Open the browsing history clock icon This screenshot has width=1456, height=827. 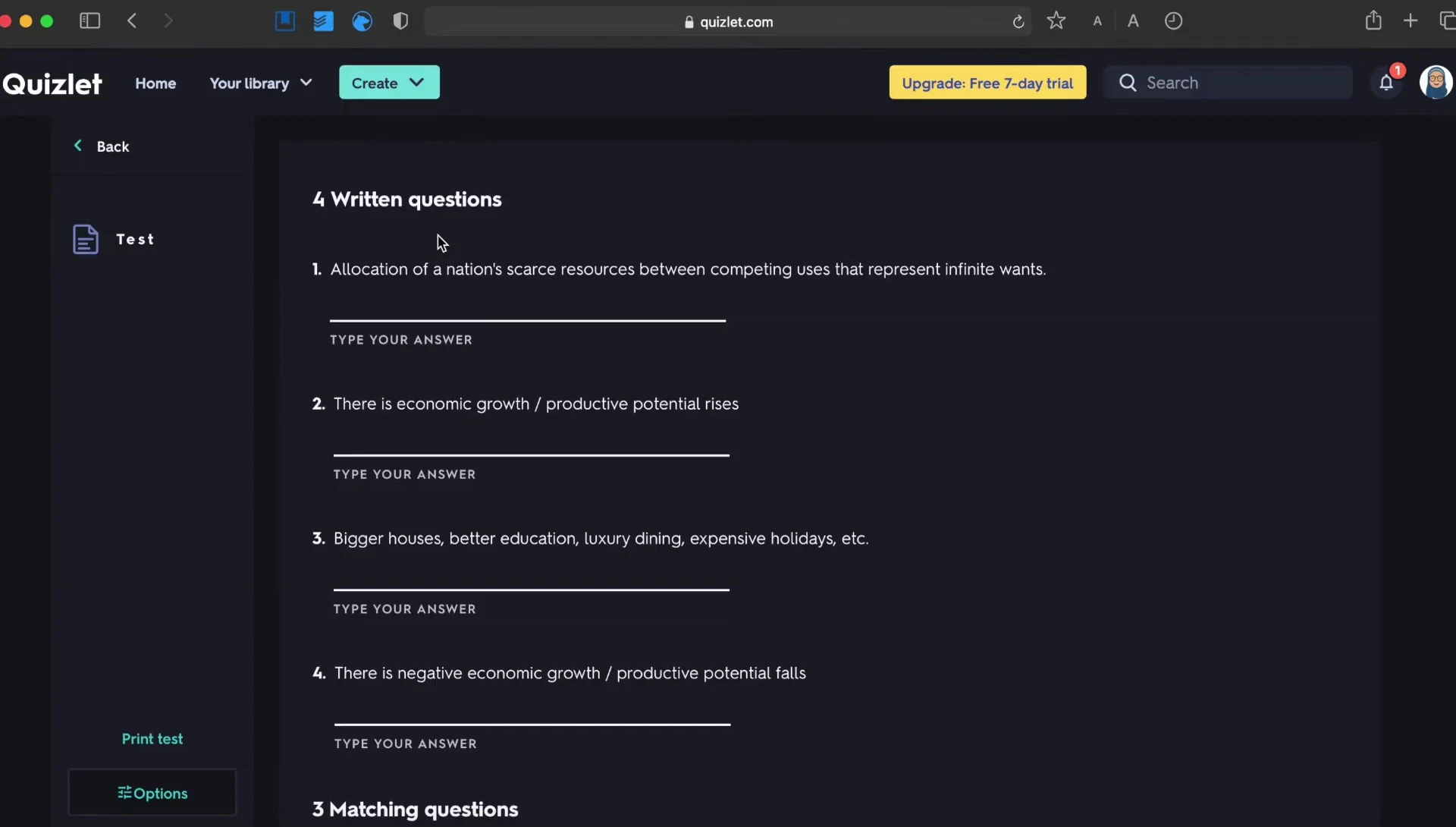[1173, 21]
